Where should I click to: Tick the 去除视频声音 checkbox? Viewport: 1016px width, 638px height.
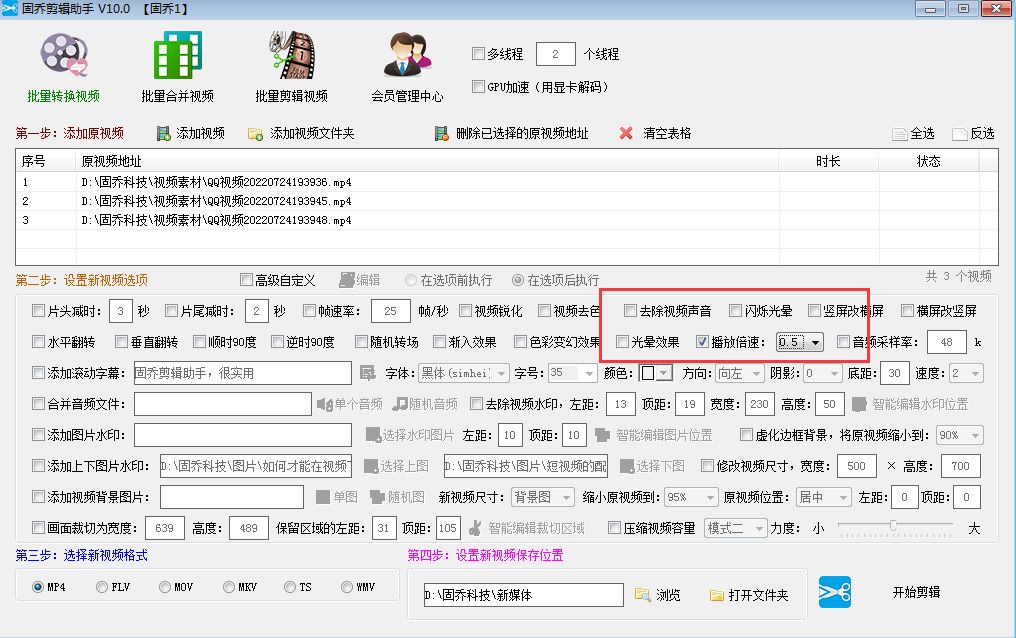click(x=630, y=311)
